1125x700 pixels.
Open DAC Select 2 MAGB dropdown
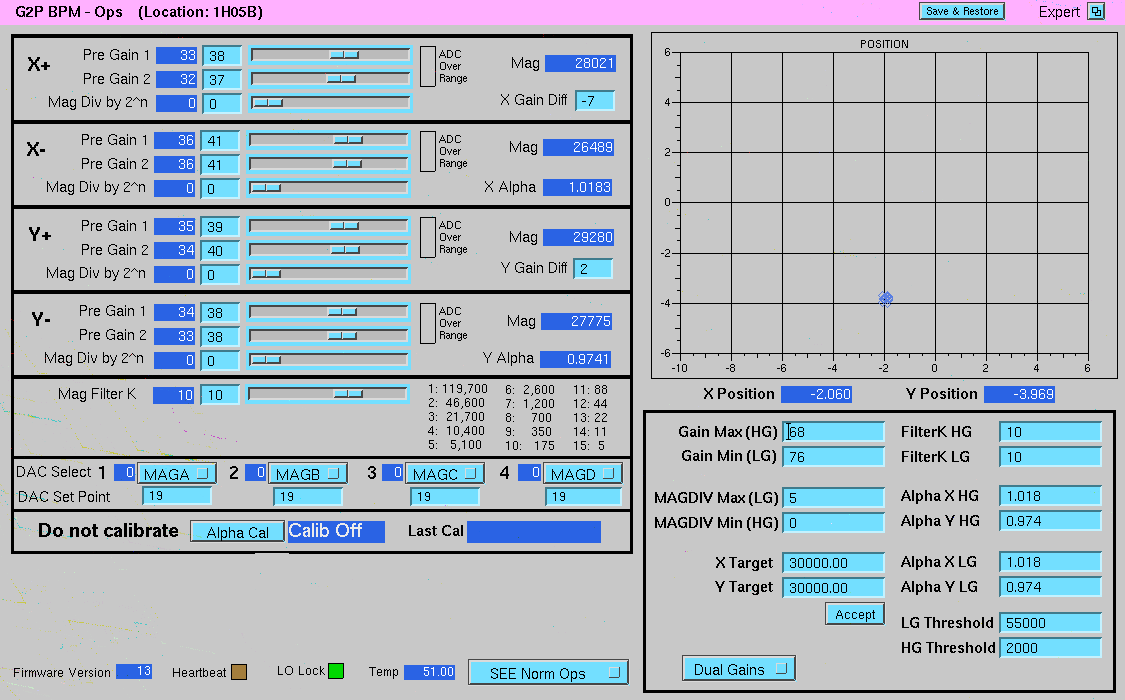pos(308,474)
